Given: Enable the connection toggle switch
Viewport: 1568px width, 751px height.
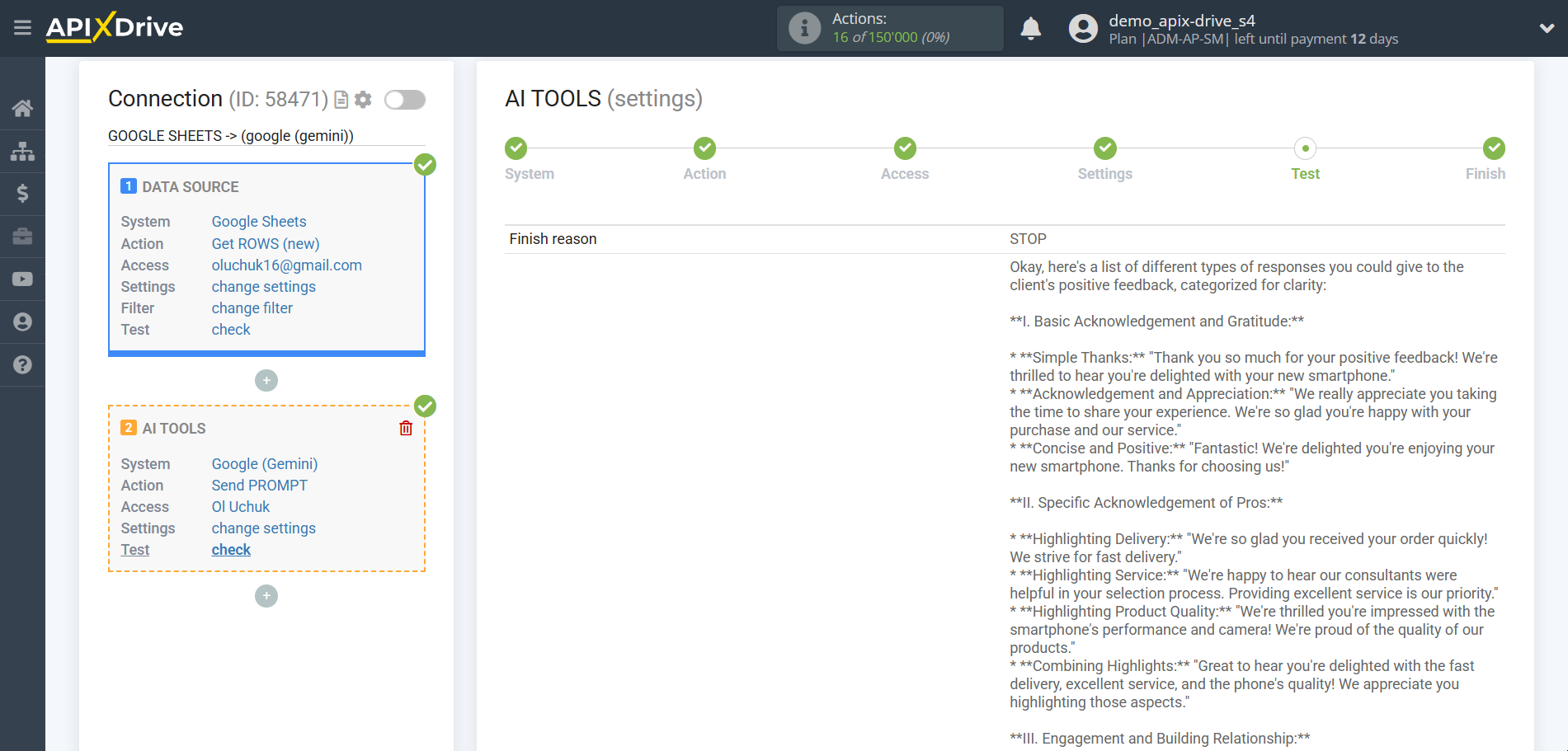Looking at the screenshot, I should (405, 100).
